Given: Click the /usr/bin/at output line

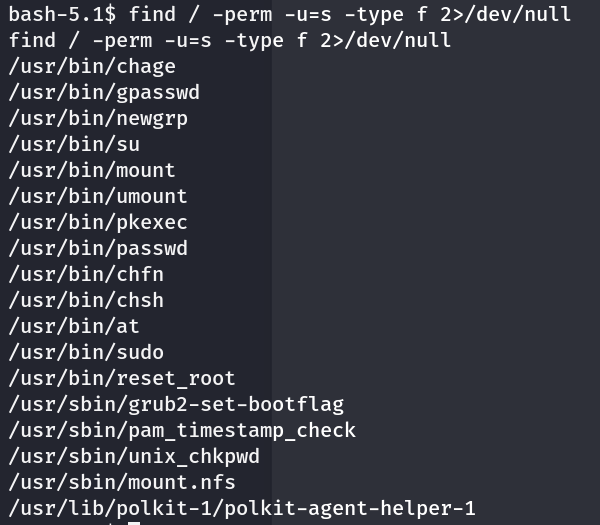Looking at the screenshot, I should pyautogui.click(x=74, y=326).
